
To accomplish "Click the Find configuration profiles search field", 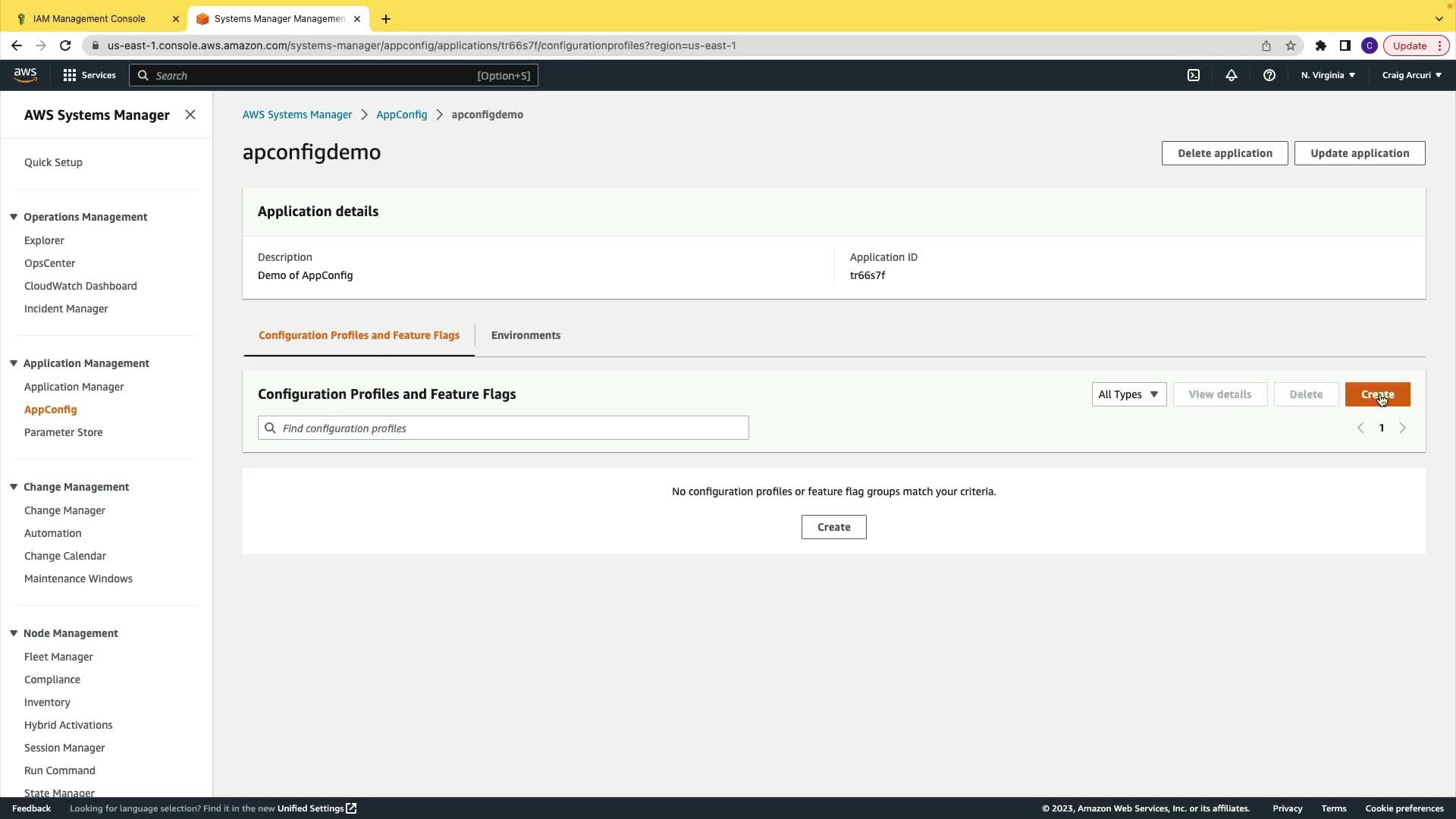I will (x=504, y=428).
